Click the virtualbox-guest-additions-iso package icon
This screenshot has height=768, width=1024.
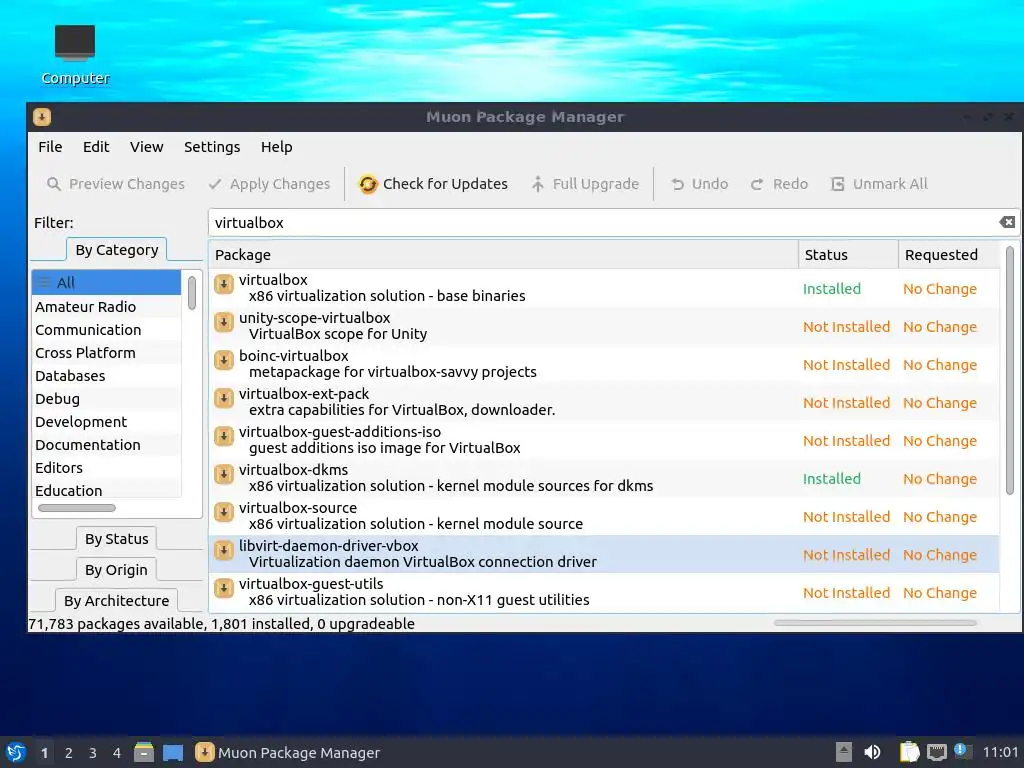tap(224, 436)
